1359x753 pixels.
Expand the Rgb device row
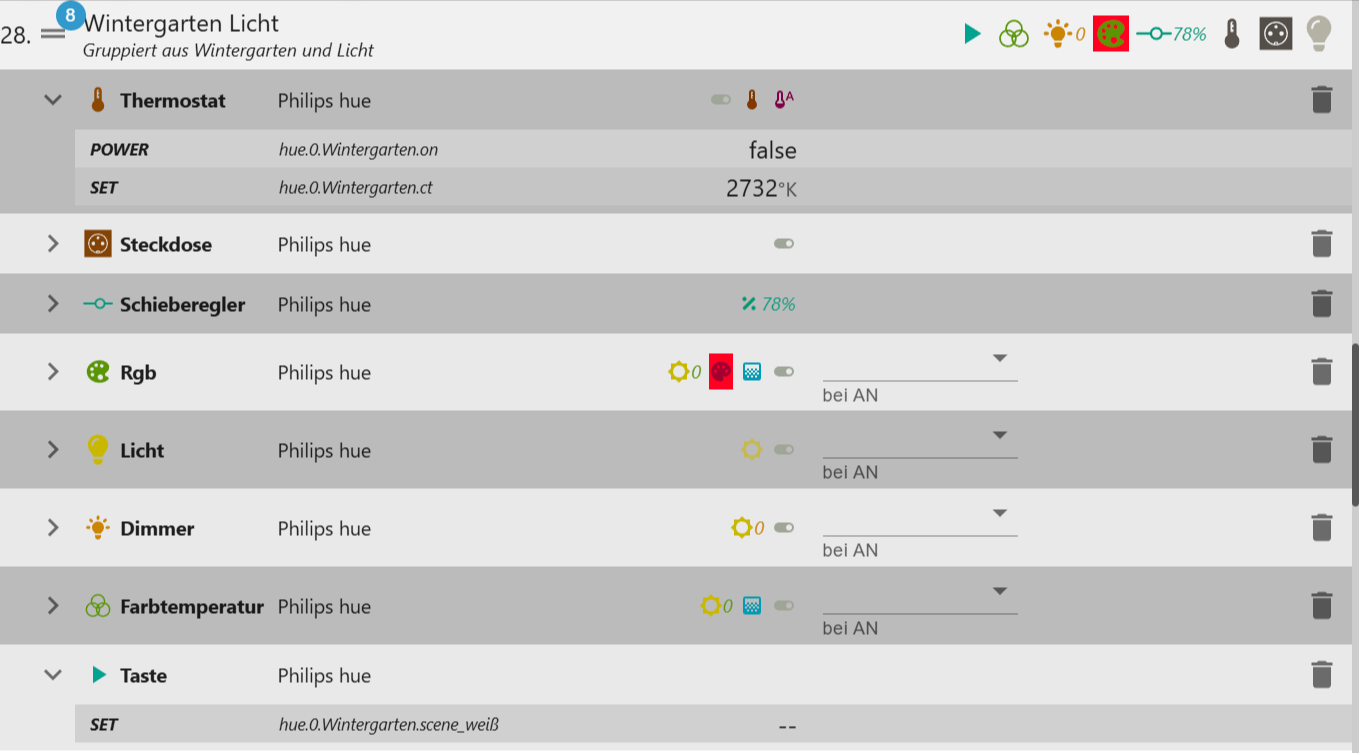pyautogui.click(x=53, y=371)
